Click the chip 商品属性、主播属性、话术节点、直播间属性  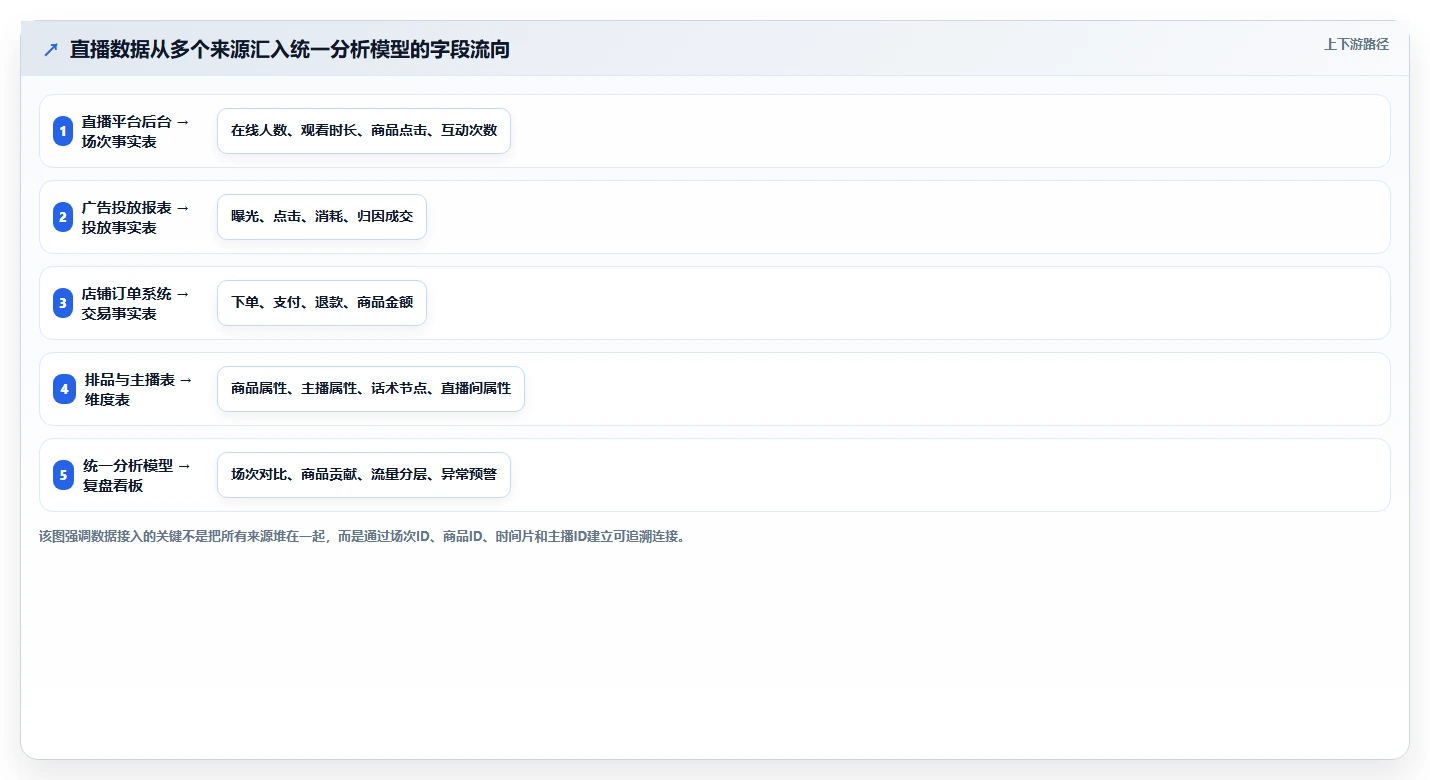pos(371,389)
